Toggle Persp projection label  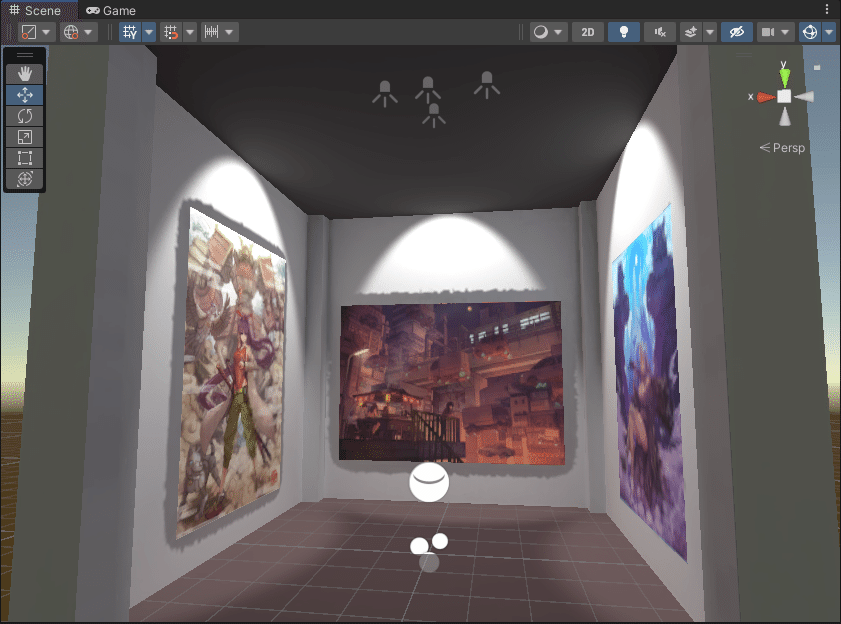pos(783,148)
